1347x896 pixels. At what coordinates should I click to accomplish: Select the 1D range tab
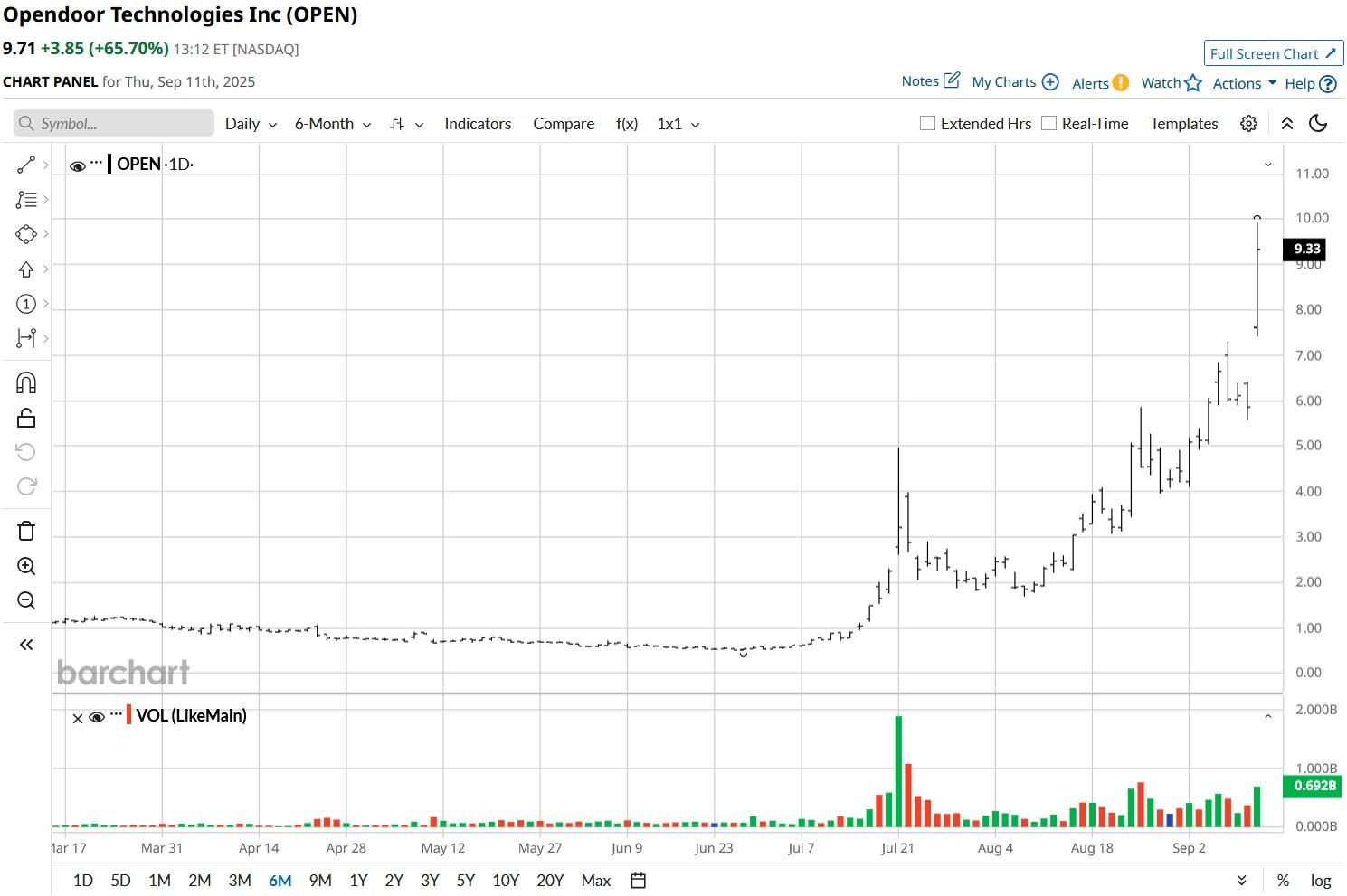pyautogui.click(x=83, y=881)
